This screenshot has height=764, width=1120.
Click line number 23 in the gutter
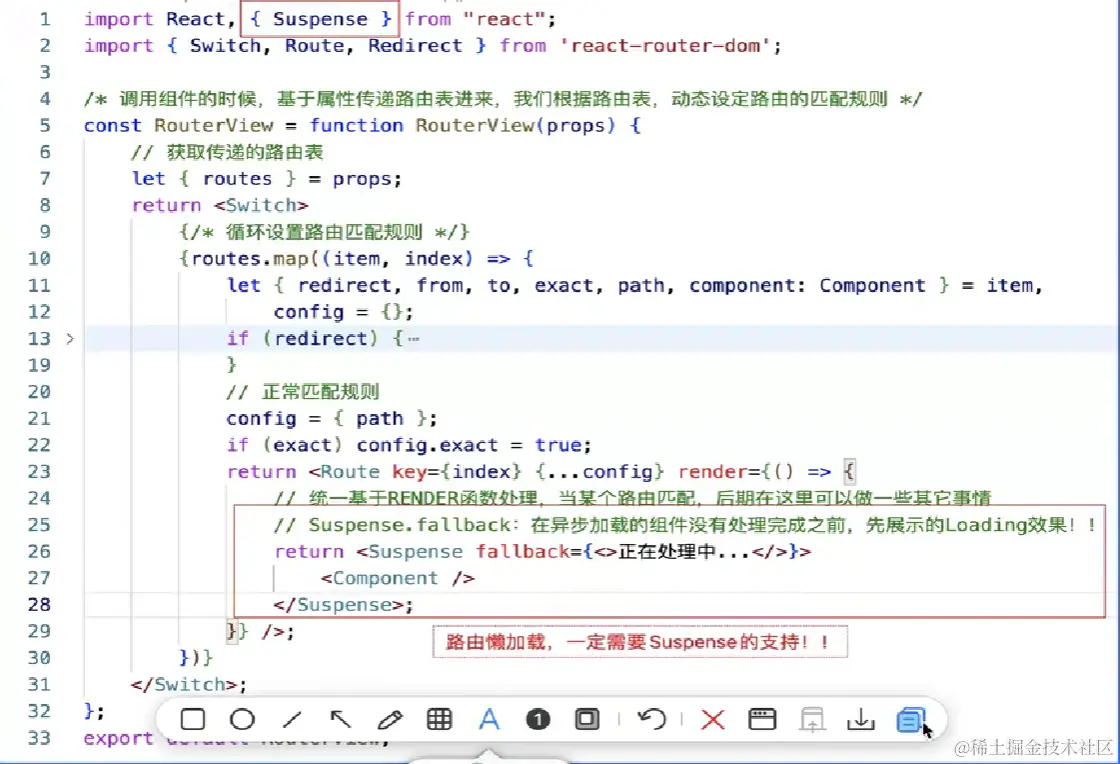39,471
